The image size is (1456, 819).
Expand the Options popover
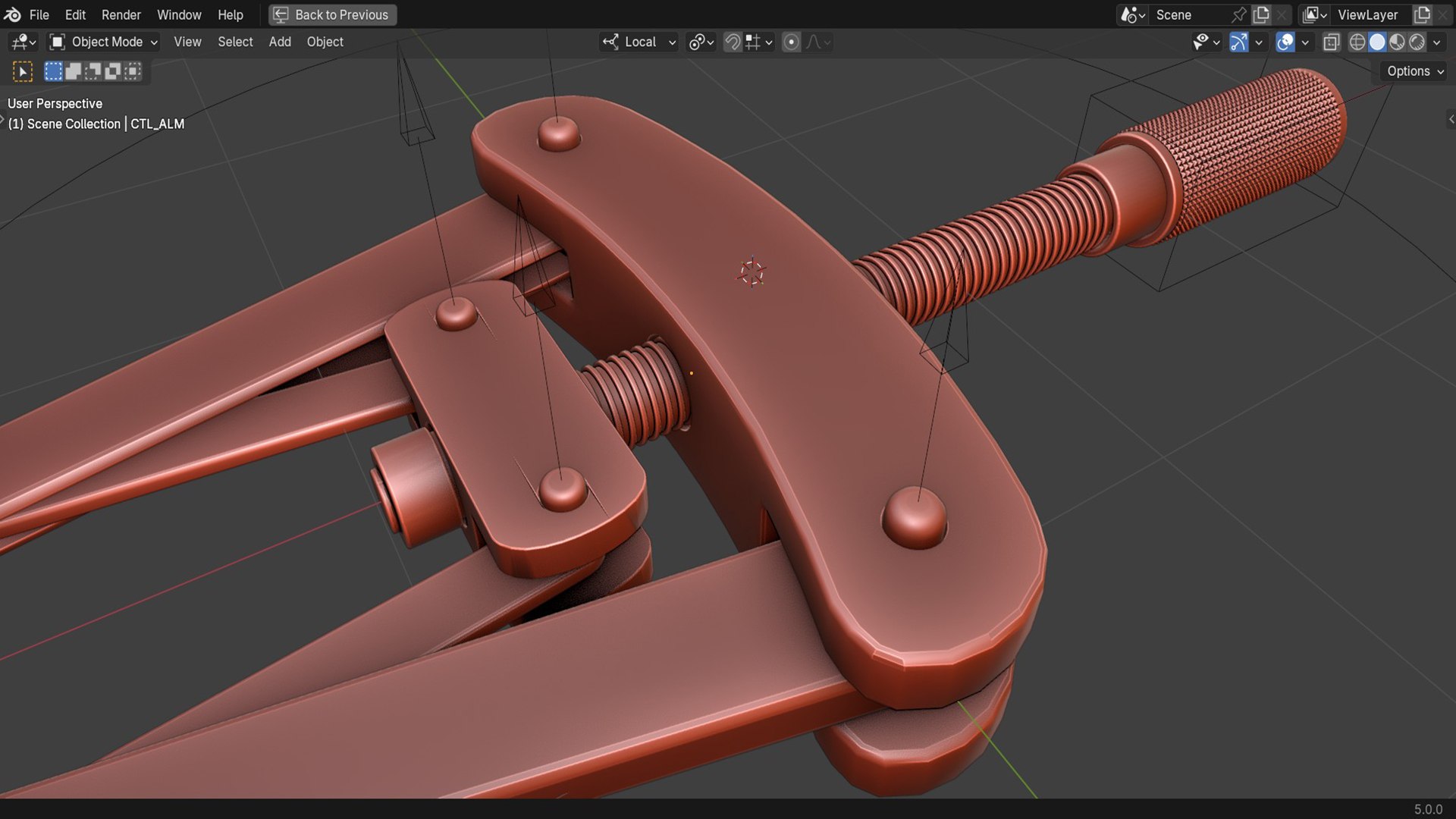tap(1414, 71)
